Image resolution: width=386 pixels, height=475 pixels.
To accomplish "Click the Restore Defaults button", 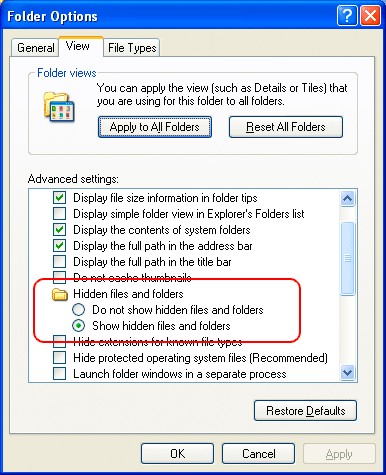I will [305, 411].
